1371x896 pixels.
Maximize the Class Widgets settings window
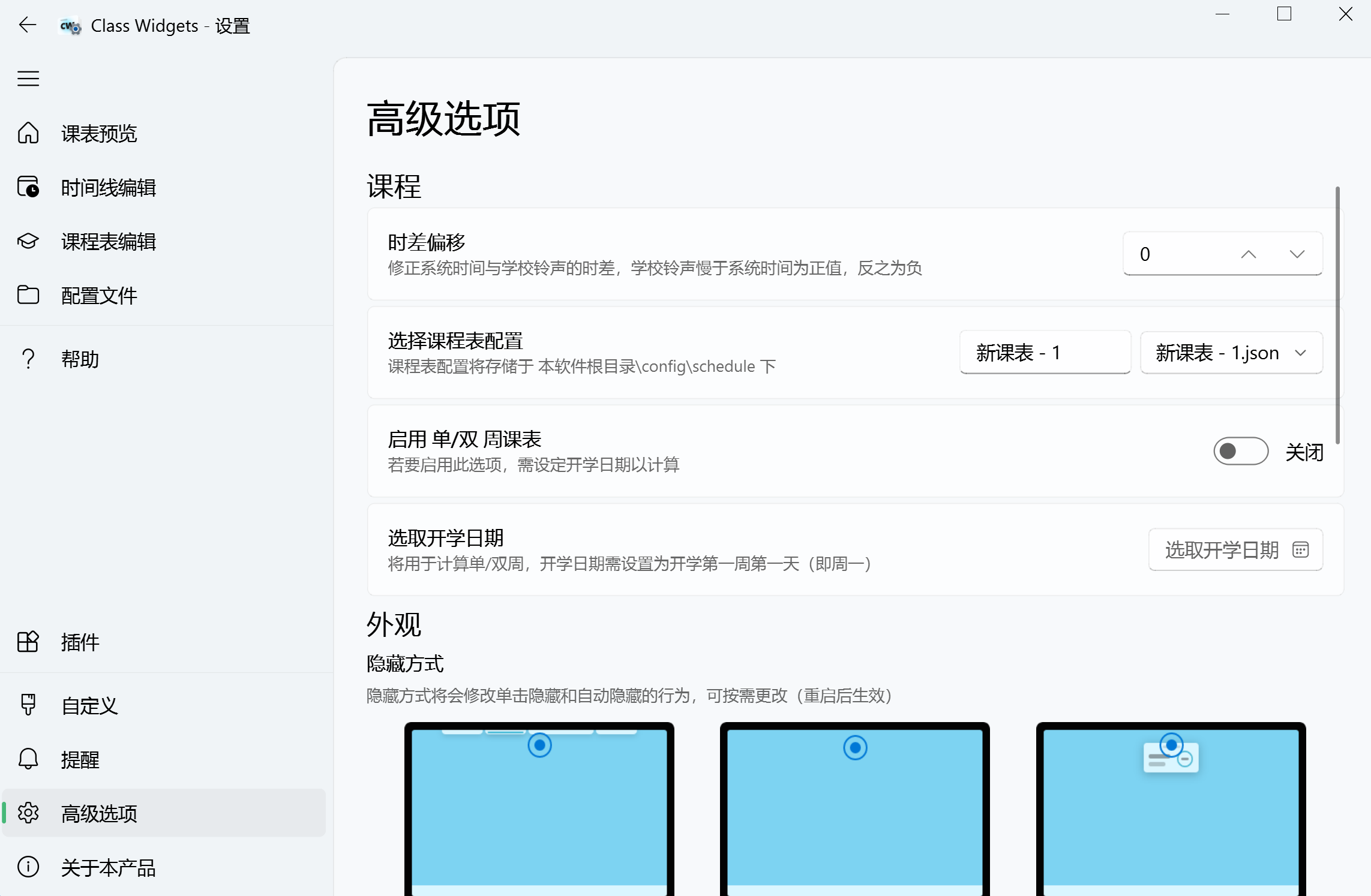pos(1284,14)
